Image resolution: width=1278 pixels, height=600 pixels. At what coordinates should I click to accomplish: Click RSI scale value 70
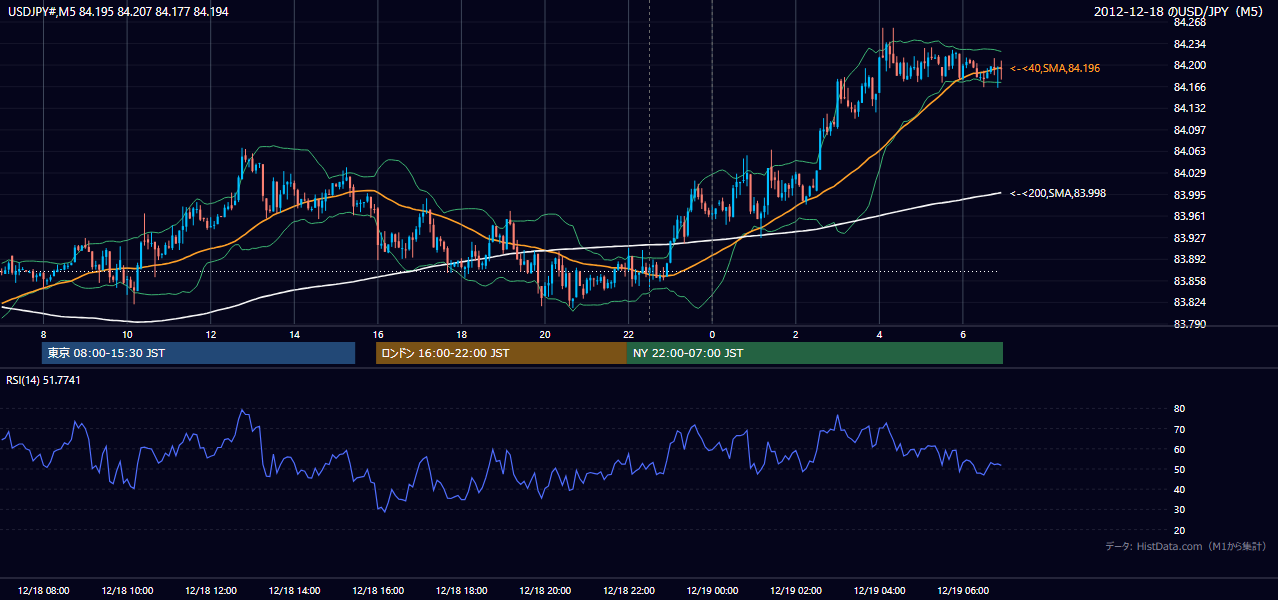(1179, 430)
